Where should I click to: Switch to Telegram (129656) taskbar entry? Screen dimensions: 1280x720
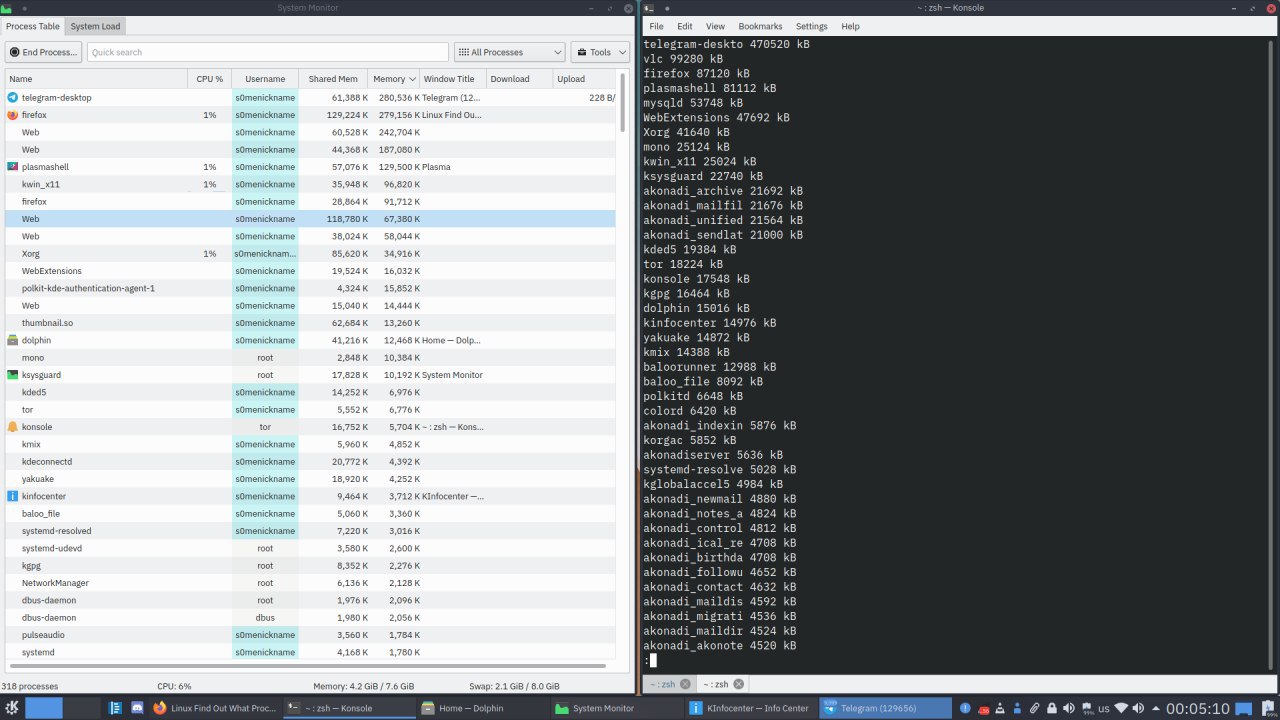pyautogui.click(x=884, y=708)
